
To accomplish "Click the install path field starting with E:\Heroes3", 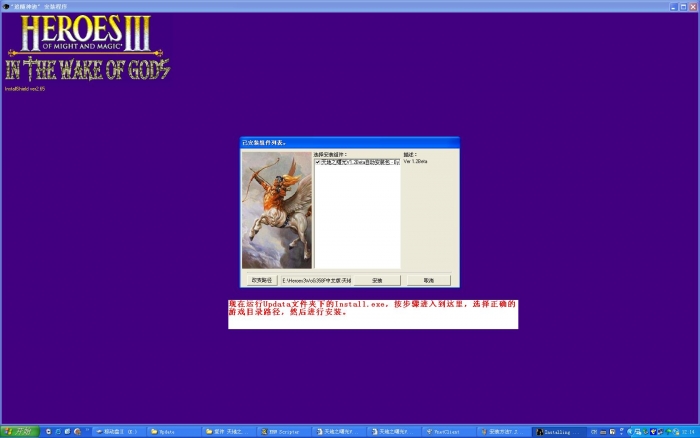I will [x=316, y=280].
